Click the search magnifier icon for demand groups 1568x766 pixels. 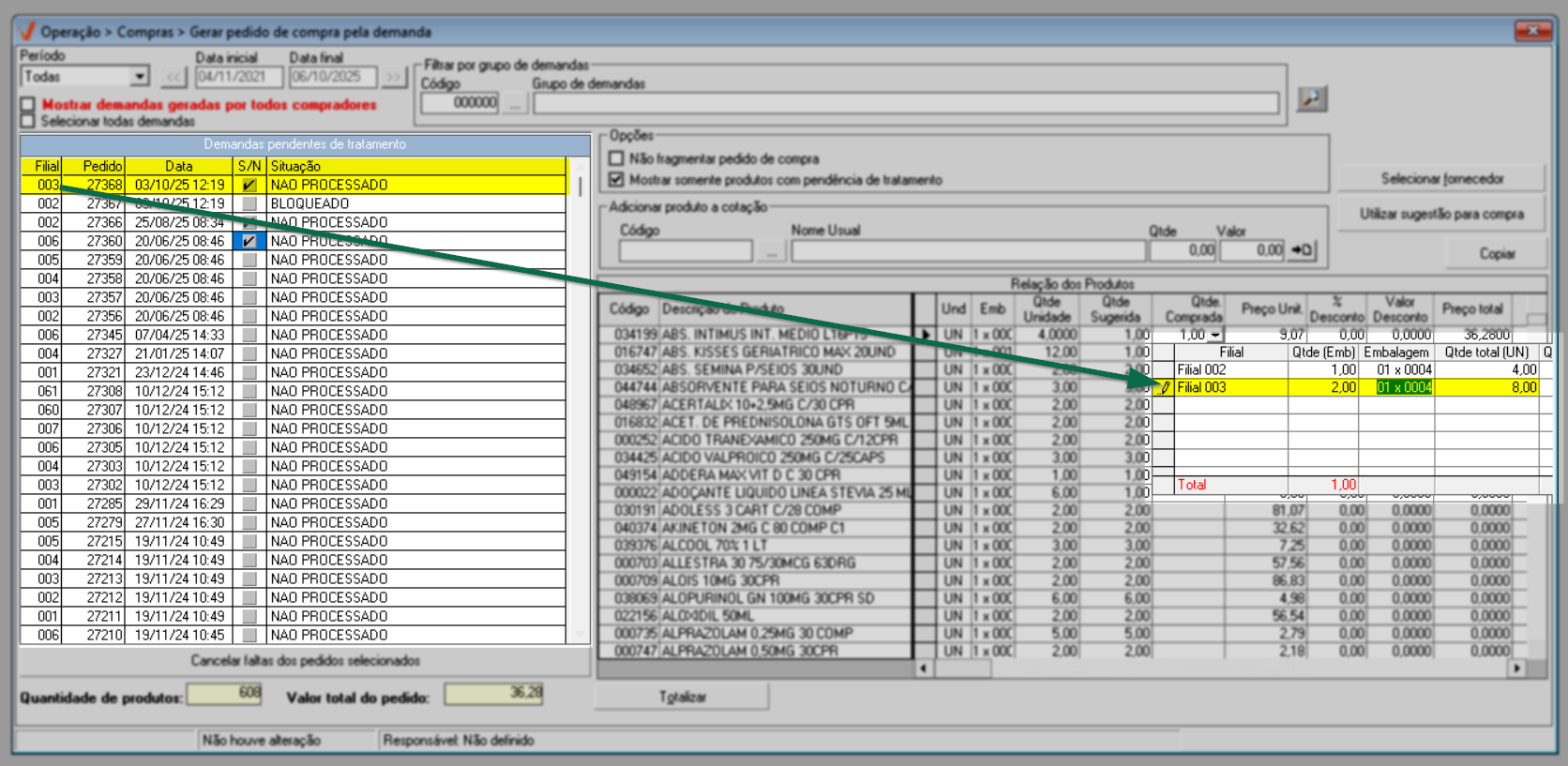point(1311,98)
